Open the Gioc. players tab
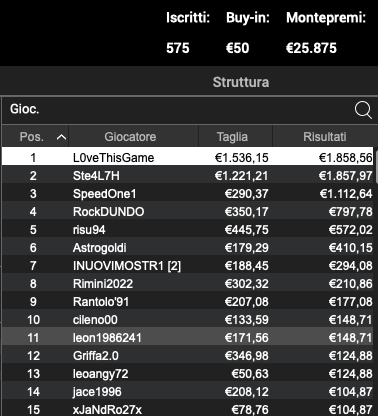This screenshot has width=378, height=416. coord(25,109)
